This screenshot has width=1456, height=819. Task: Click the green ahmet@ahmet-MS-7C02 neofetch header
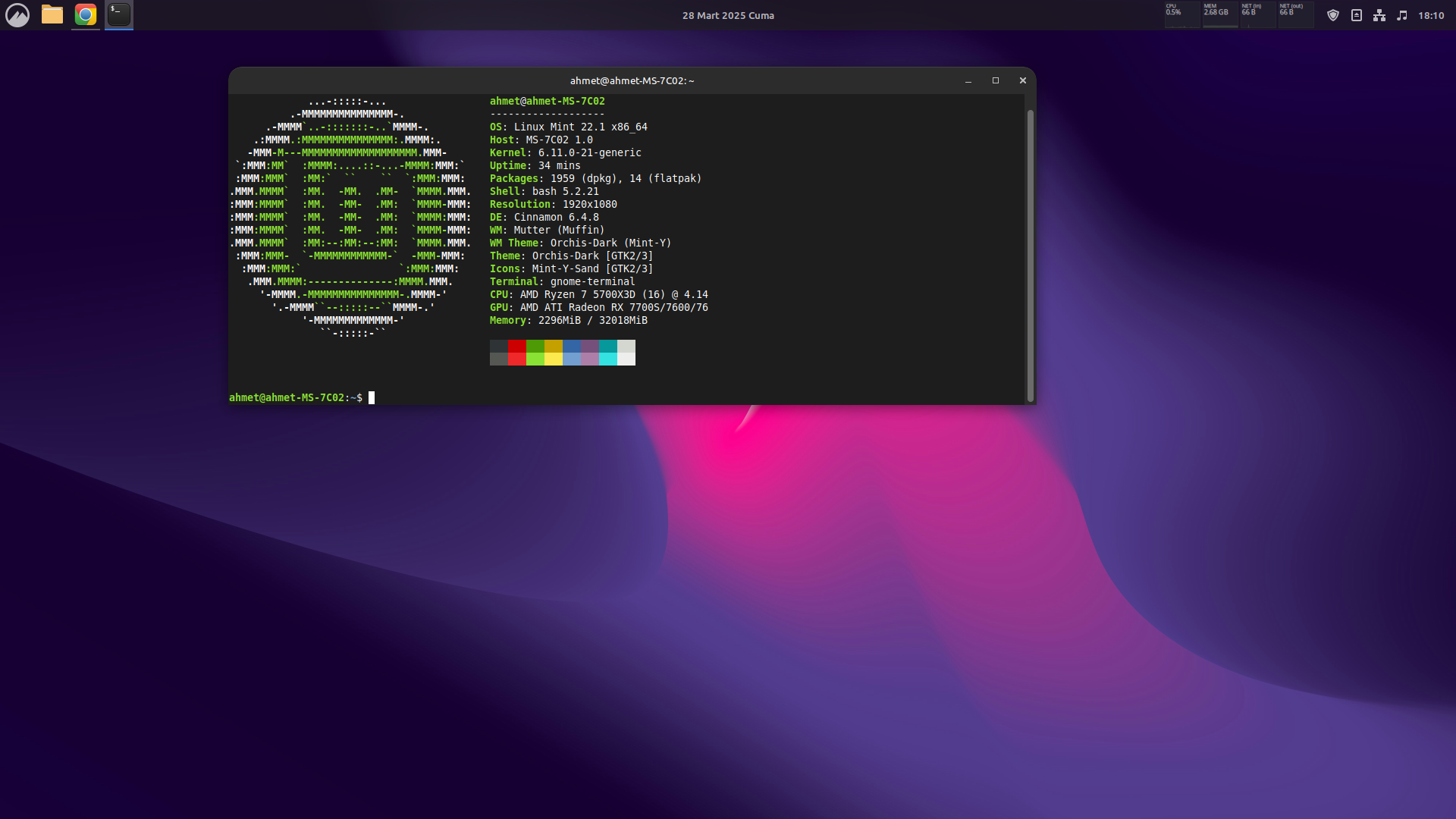point(548,101)
